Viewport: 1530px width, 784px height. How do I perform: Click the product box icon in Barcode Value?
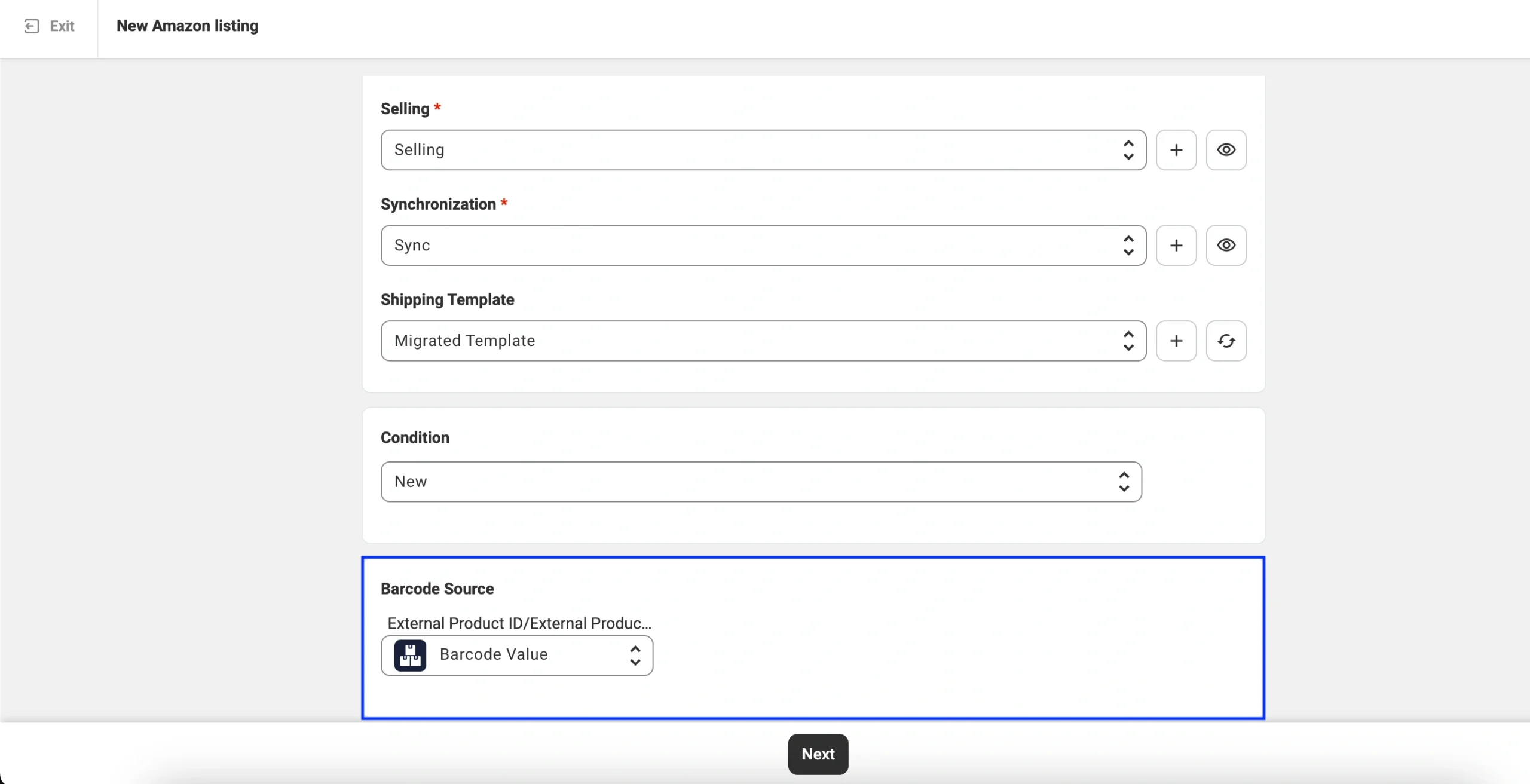(410, 656)
